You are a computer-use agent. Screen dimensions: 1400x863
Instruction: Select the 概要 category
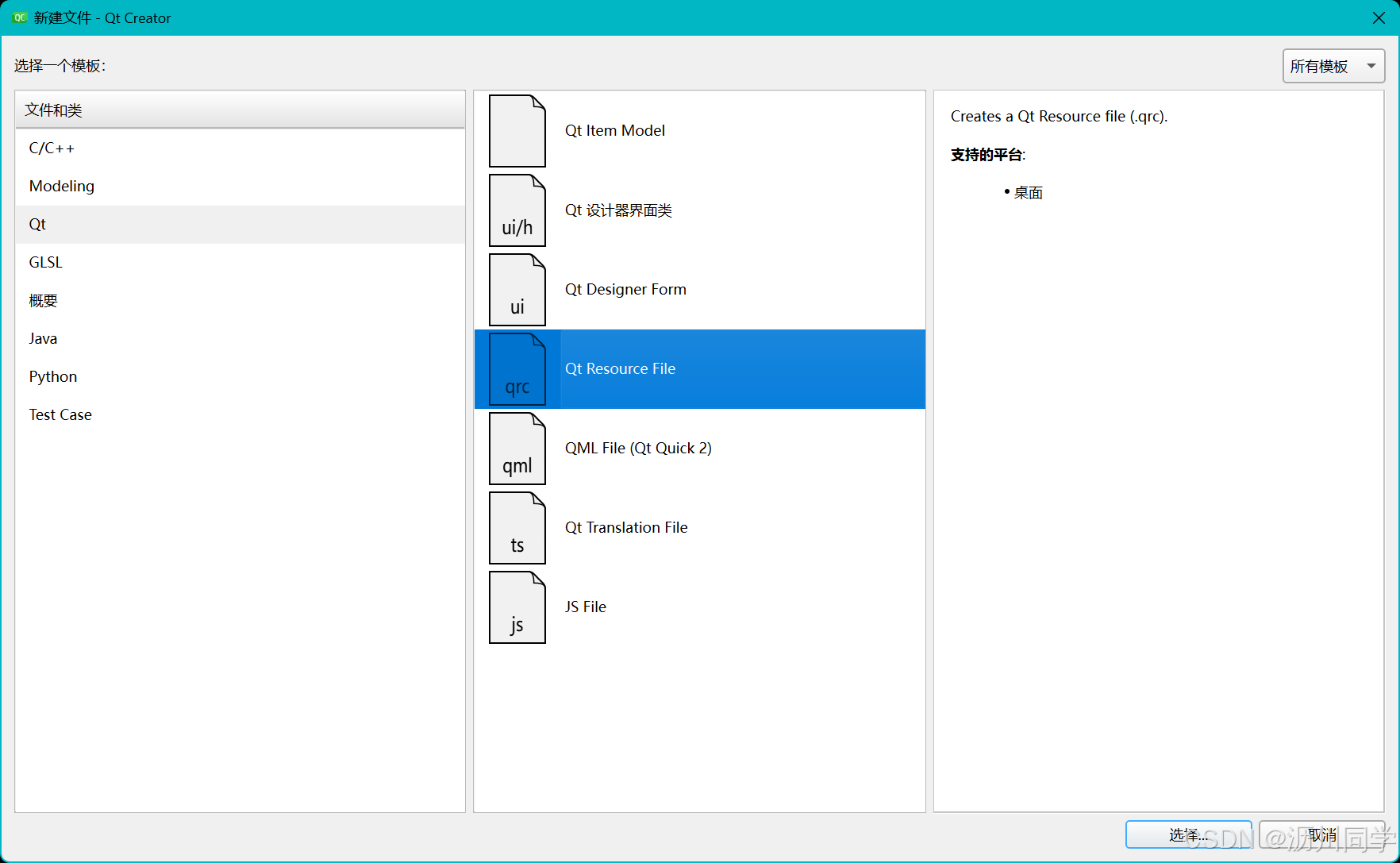240,301
